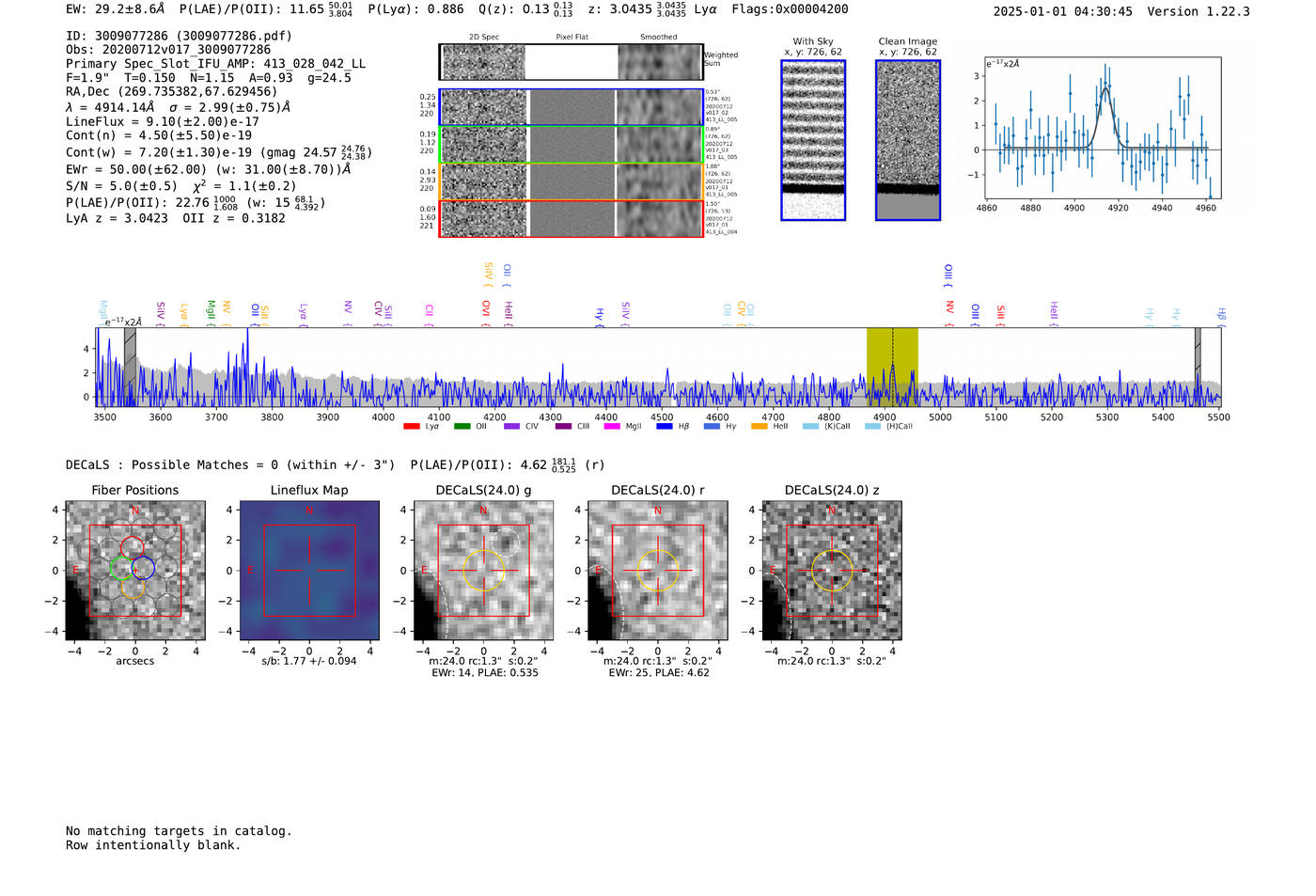Image resolution: width=1316 pixels, height=896 pixels.
Task: Click the yellow aperture circle in DECaLS g
Action: [483, 571]
